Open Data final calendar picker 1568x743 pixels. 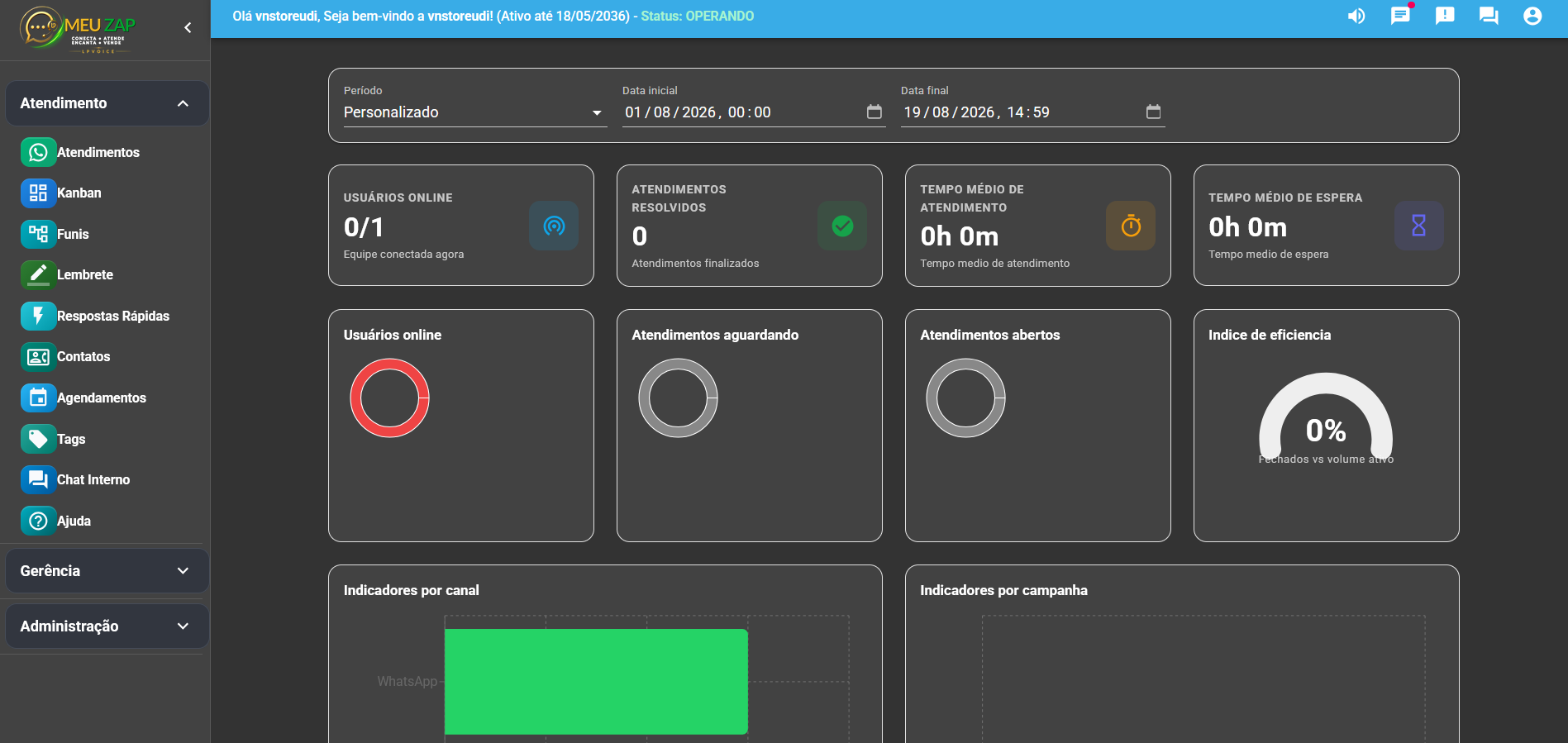(1153, 112)
